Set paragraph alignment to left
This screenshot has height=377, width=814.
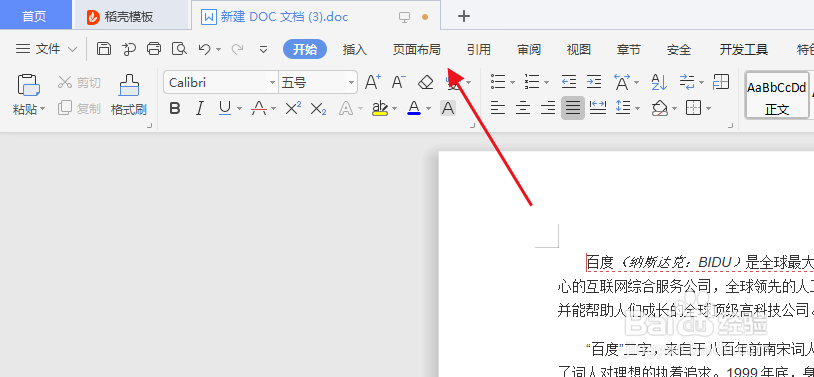[x=498, y=108]
